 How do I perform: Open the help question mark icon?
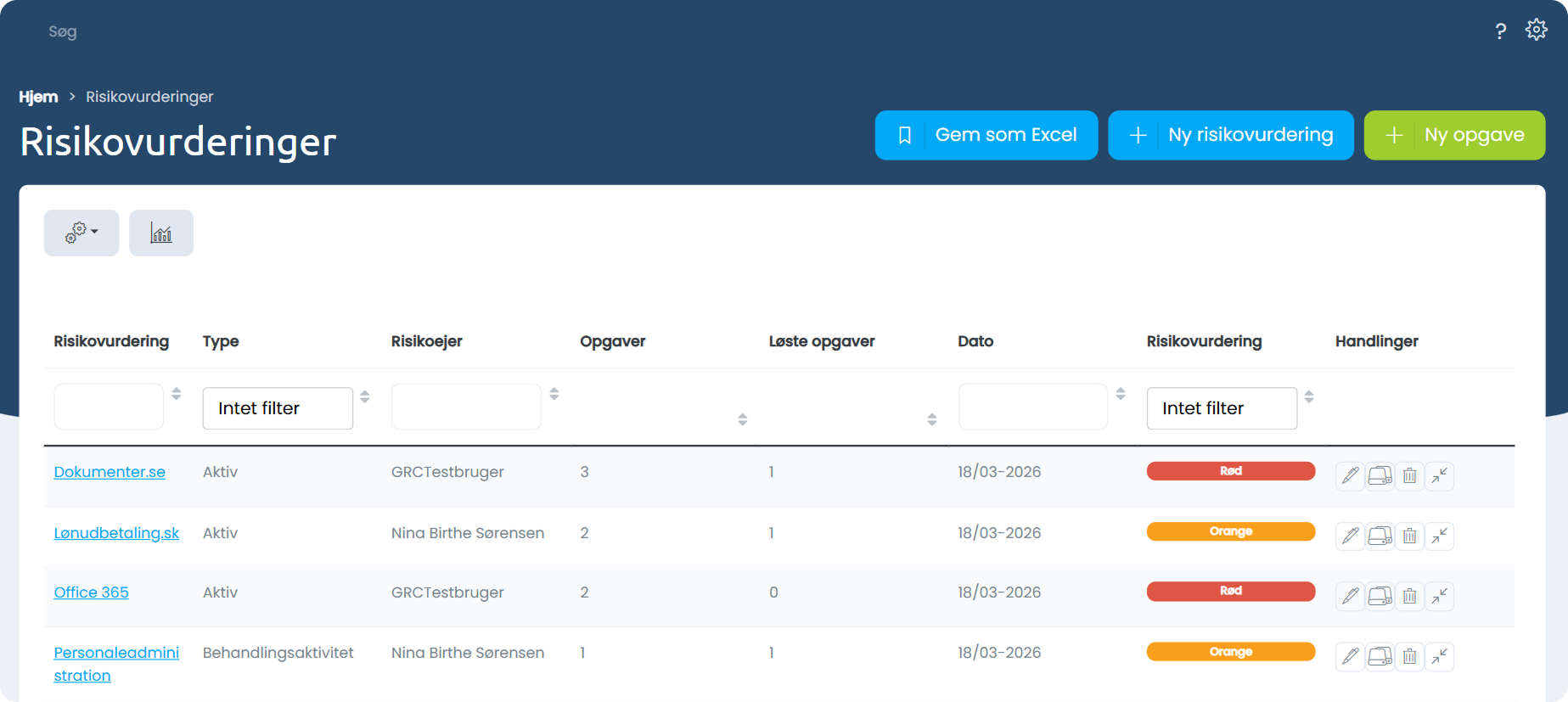(x=1500, y=31)
